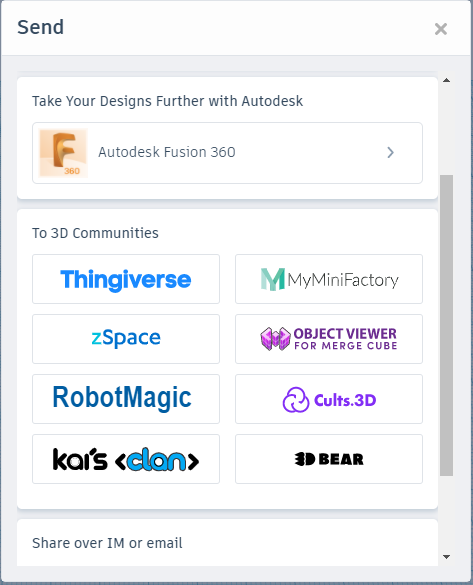Viewport: 473px width, 585px height.
Task: Click the scrollbar up arrow
Action: click(447, 80)
